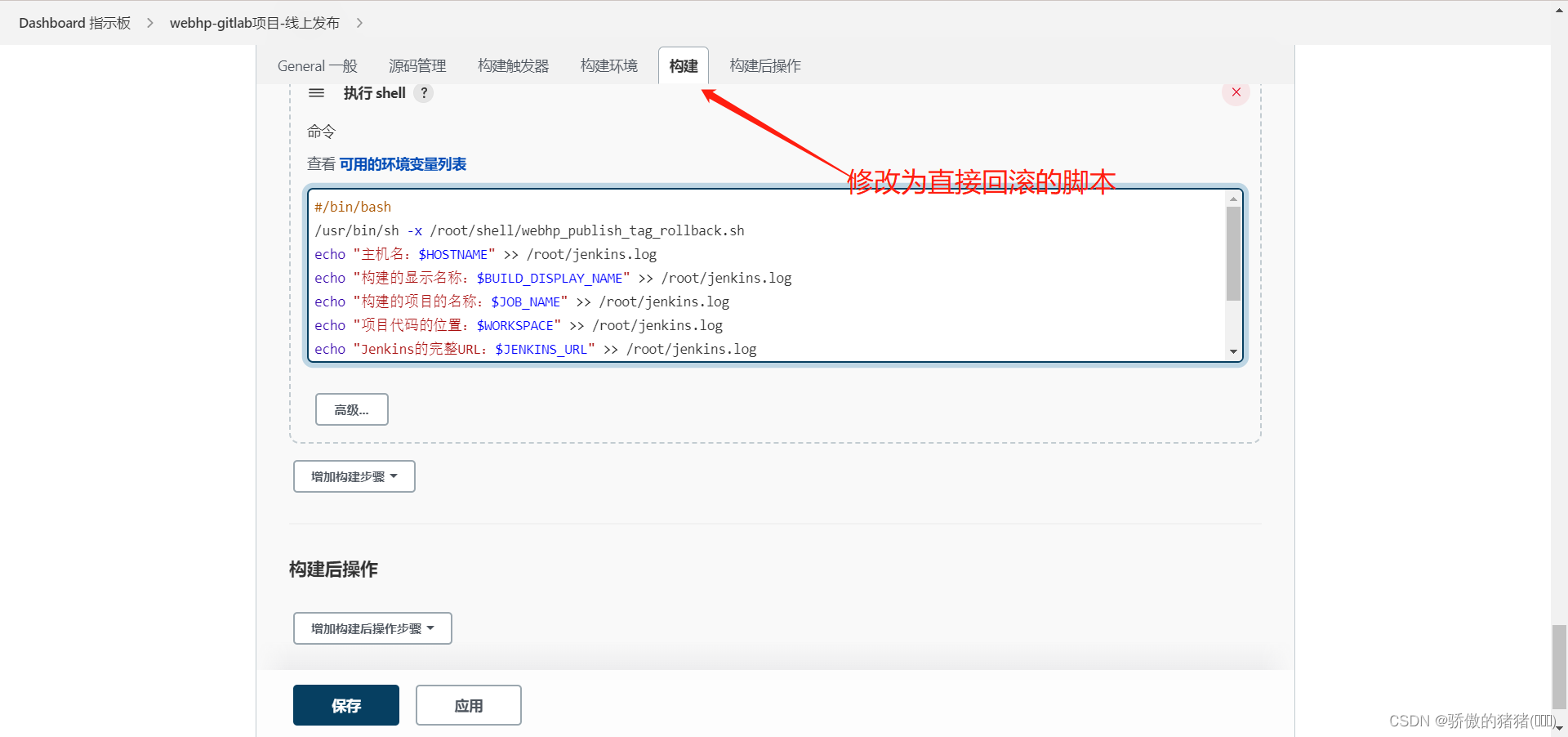
Task: Click the webhp_publish_tag_rollback.sh script line
Action: 529,230
